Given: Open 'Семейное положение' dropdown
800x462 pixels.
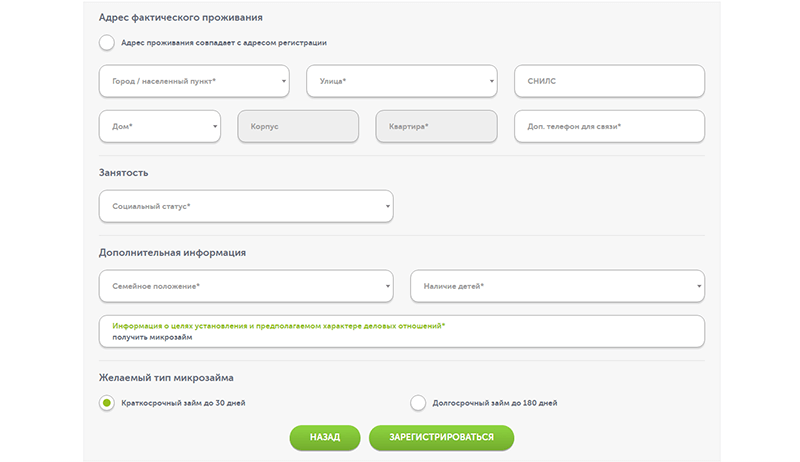Looking at the screenshot, I should point(246,286).
